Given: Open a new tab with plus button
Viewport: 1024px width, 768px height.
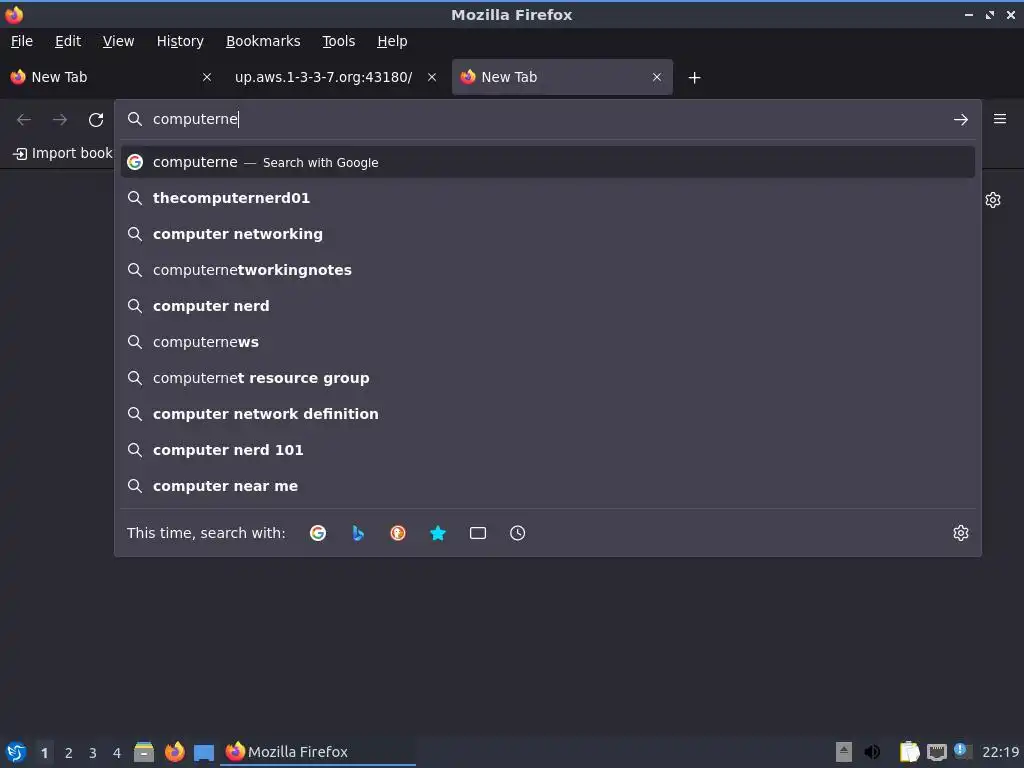Looking at the screenshot, I should [694, 78].
